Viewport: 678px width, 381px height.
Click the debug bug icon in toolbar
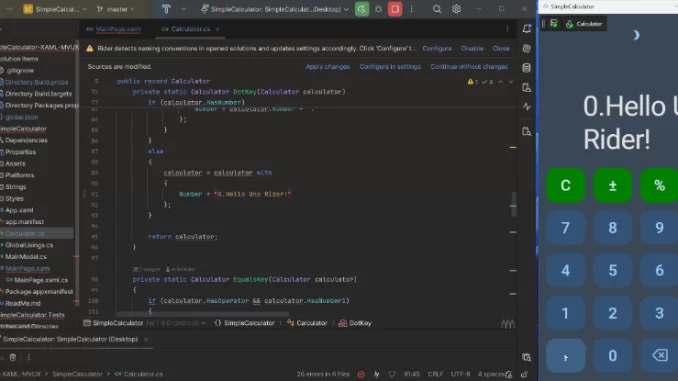point(378,9)
